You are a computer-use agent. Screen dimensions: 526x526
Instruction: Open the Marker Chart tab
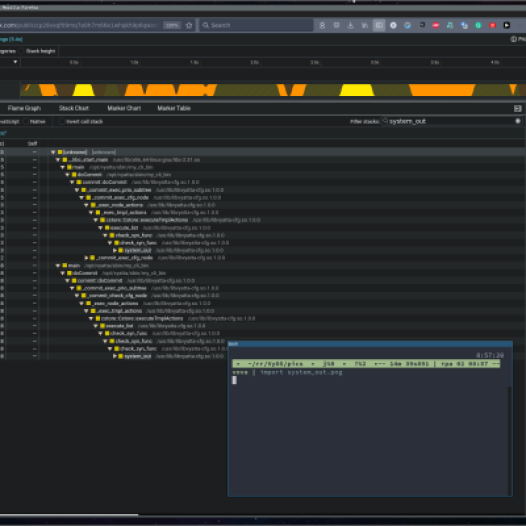click(x=124, y=108)
